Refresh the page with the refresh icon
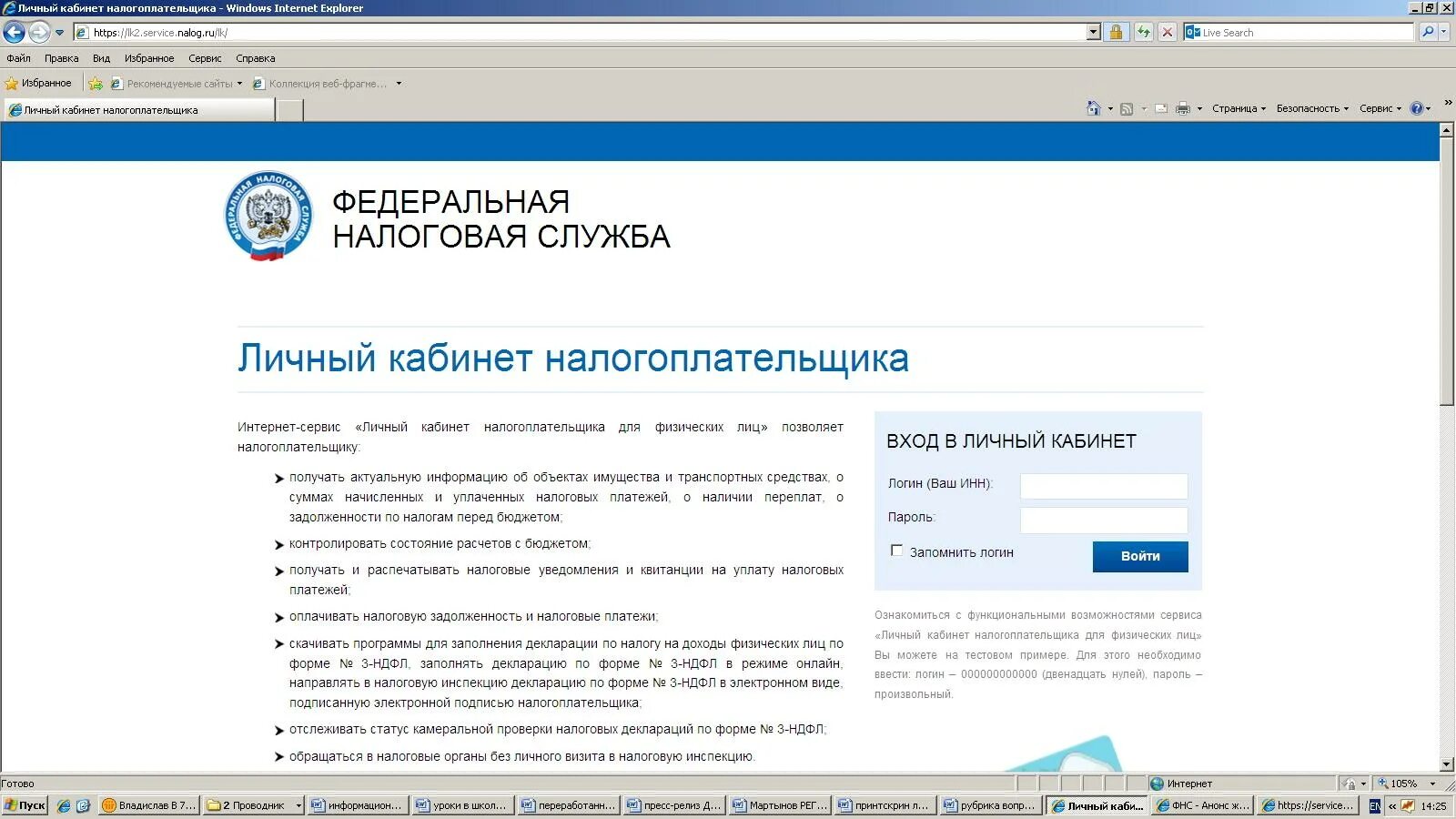The image size is (1456, 819). tap(1141, 32)
